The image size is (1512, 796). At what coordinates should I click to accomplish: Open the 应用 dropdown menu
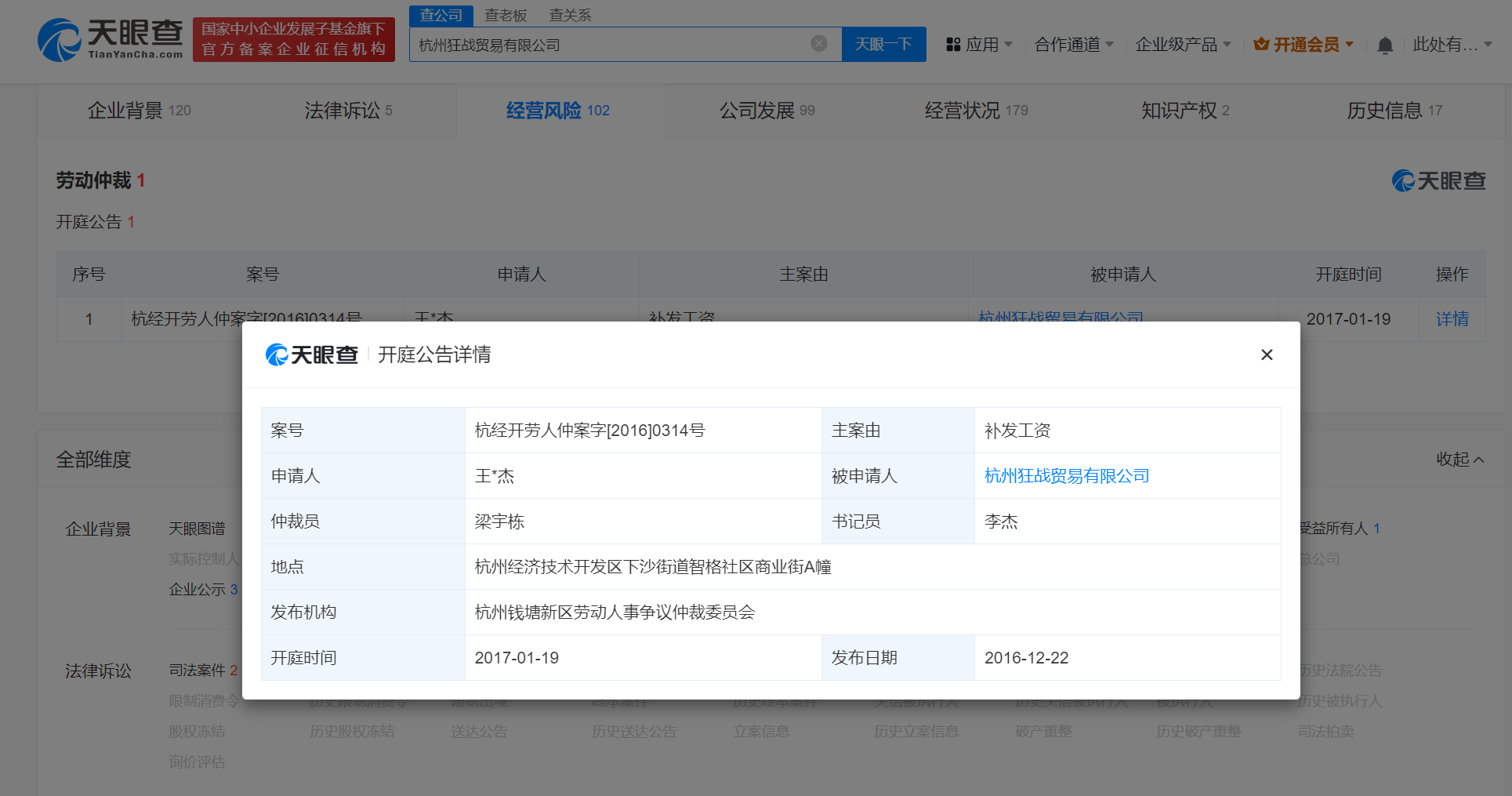pos(979,45)
